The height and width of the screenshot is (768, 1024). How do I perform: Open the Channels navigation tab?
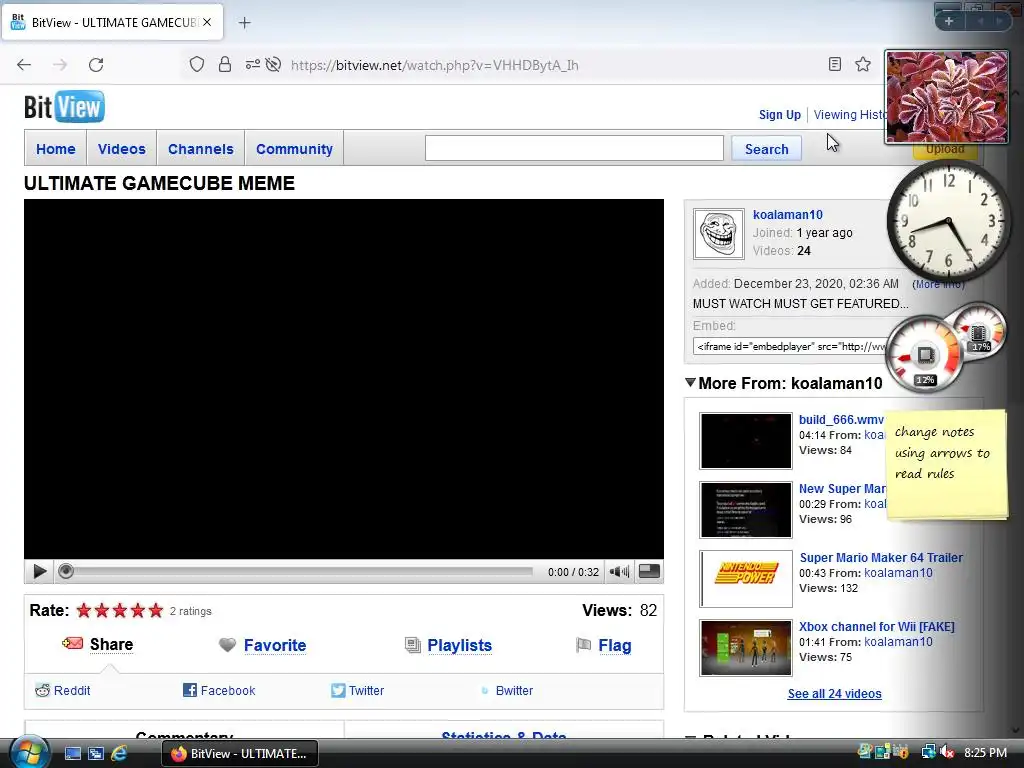tap(200, 149)
